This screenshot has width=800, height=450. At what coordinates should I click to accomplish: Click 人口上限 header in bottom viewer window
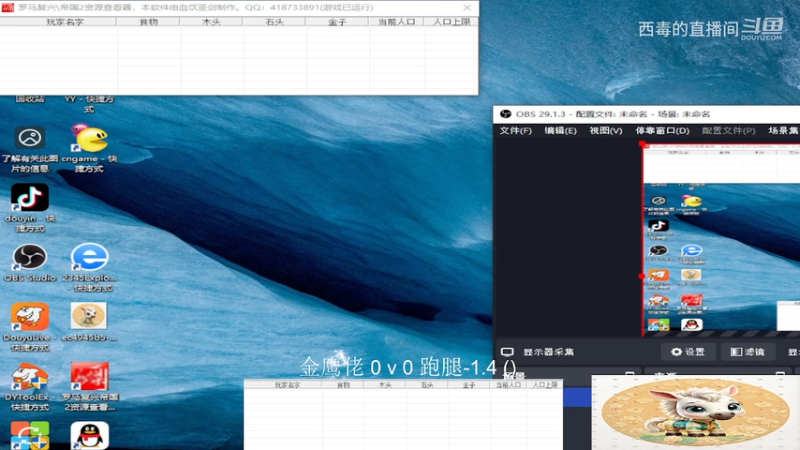(545, 385)
